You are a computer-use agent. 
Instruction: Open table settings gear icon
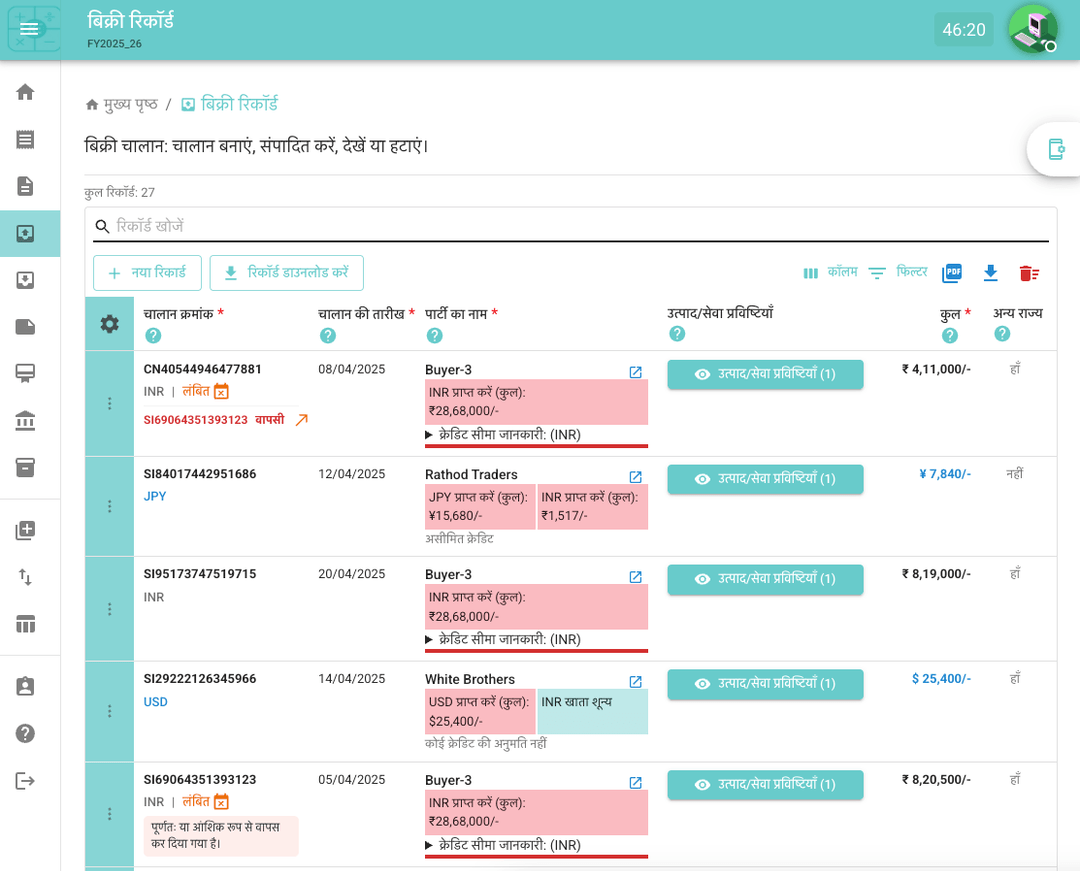tap(109, 324)
